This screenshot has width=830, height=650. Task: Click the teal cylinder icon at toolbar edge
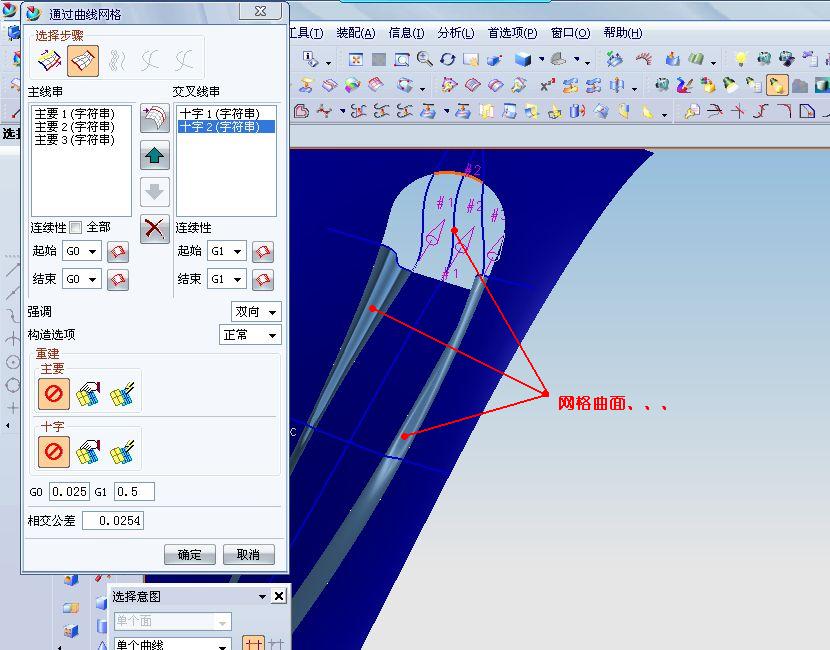click(x=822, y=85)
